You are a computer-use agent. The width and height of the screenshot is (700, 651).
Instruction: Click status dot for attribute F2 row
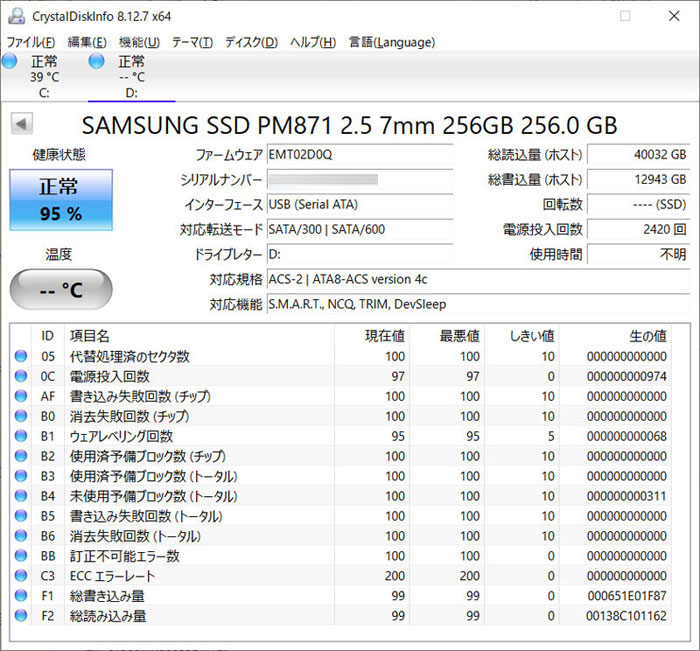tap(21, 615)
